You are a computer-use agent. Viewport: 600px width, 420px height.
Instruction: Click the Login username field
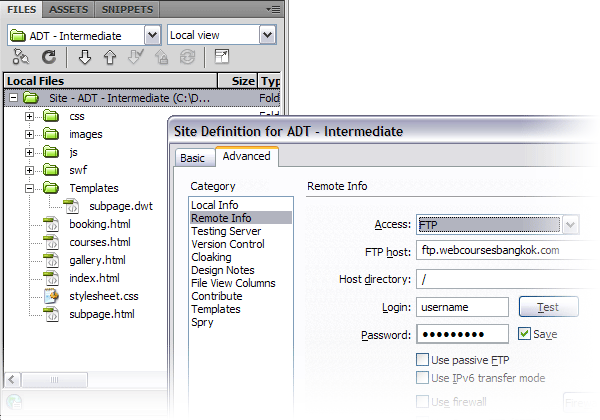[462, 307]
